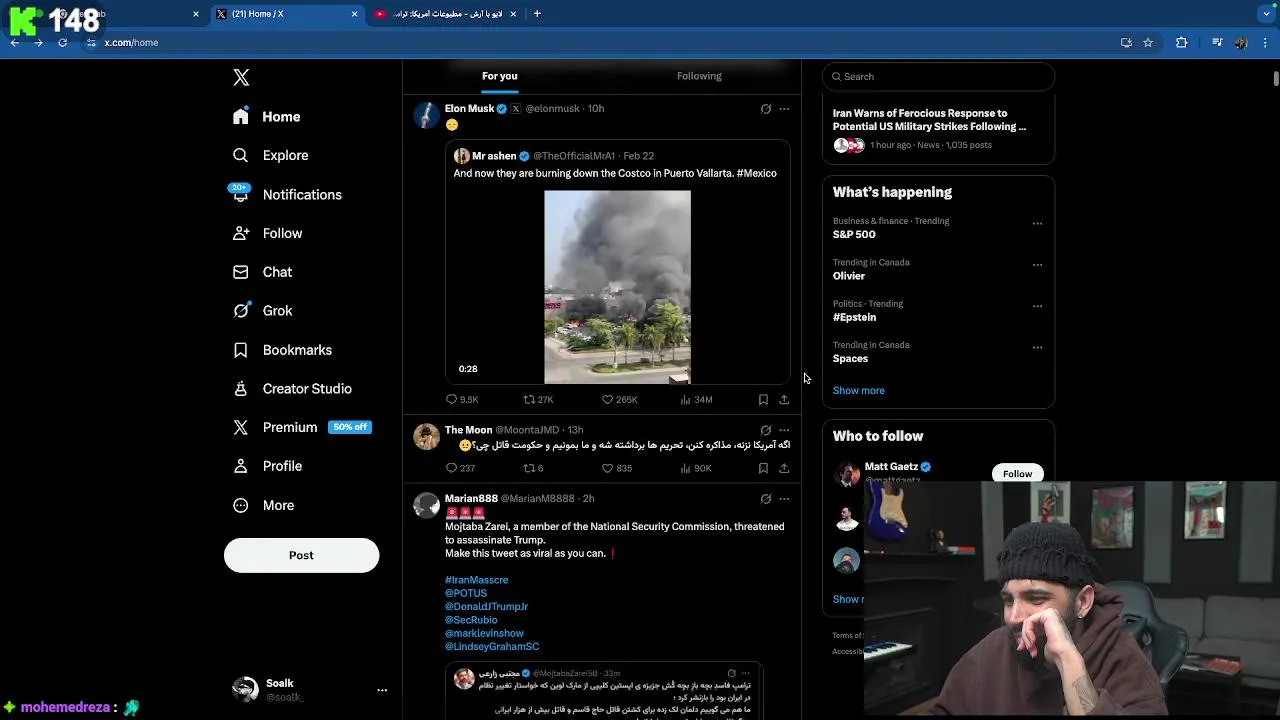View analytics of Elon Musk's post (34M)
Screen dimensions: 1280x720
(x=696, y=399)
